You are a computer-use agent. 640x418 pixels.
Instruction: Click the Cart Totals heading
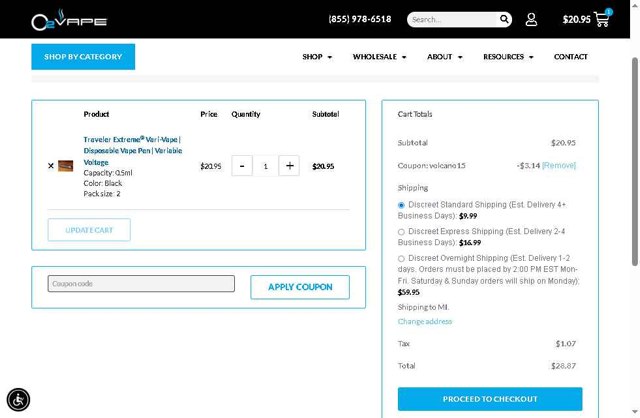click(415, 114)
